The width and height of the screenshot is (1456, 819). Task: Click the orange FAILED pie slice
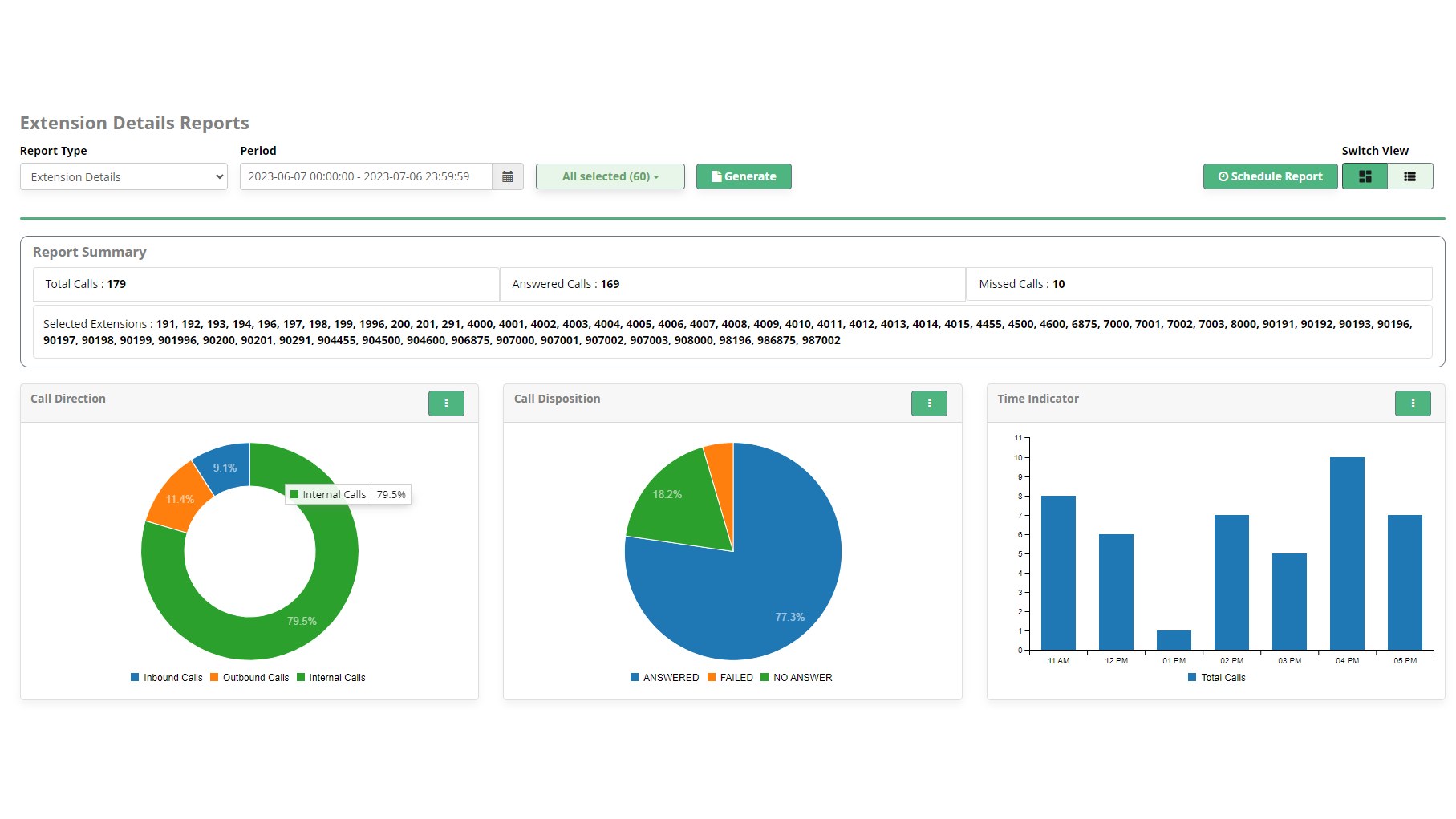point(722,481)
